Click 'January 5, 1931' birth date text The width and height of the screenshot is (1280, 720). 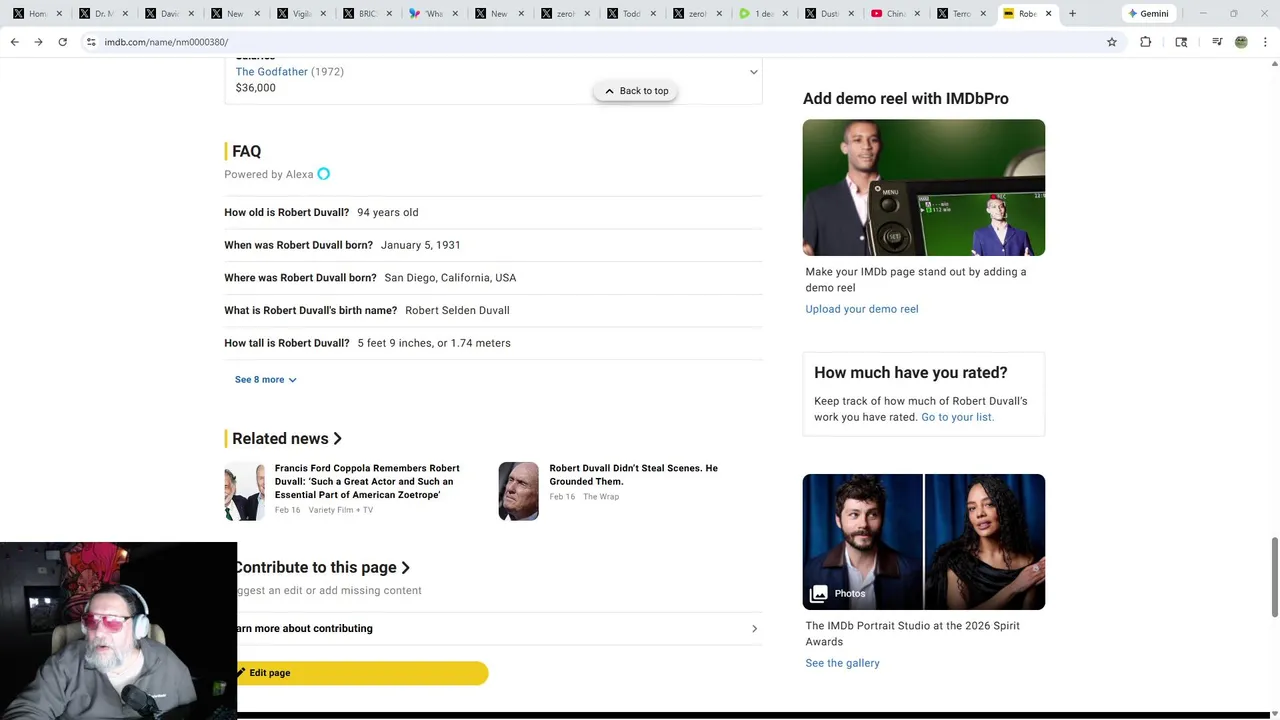(x=421, y=245)
